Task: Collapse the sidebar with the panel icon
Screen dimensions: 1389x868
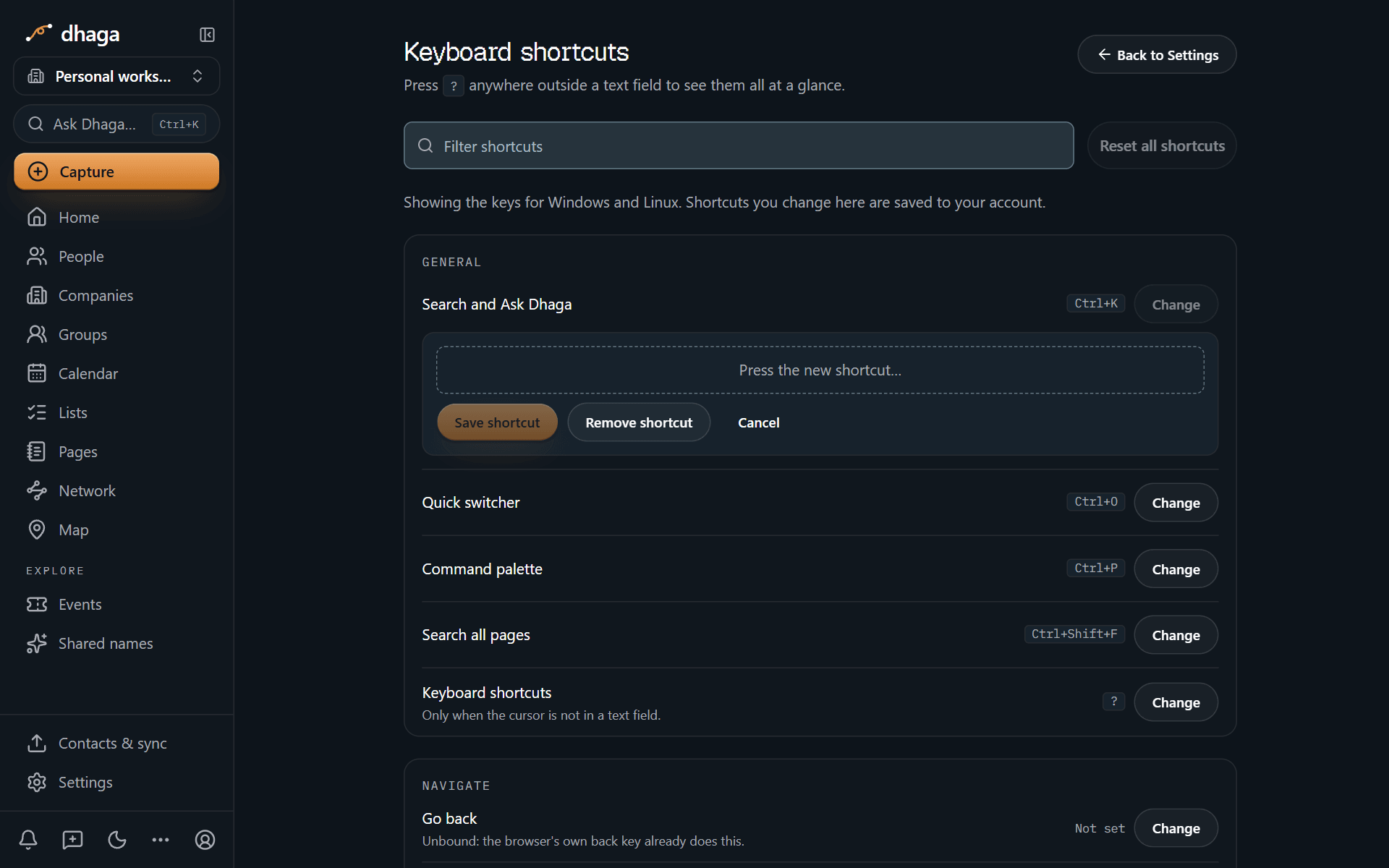Action: tap(207, 35)
